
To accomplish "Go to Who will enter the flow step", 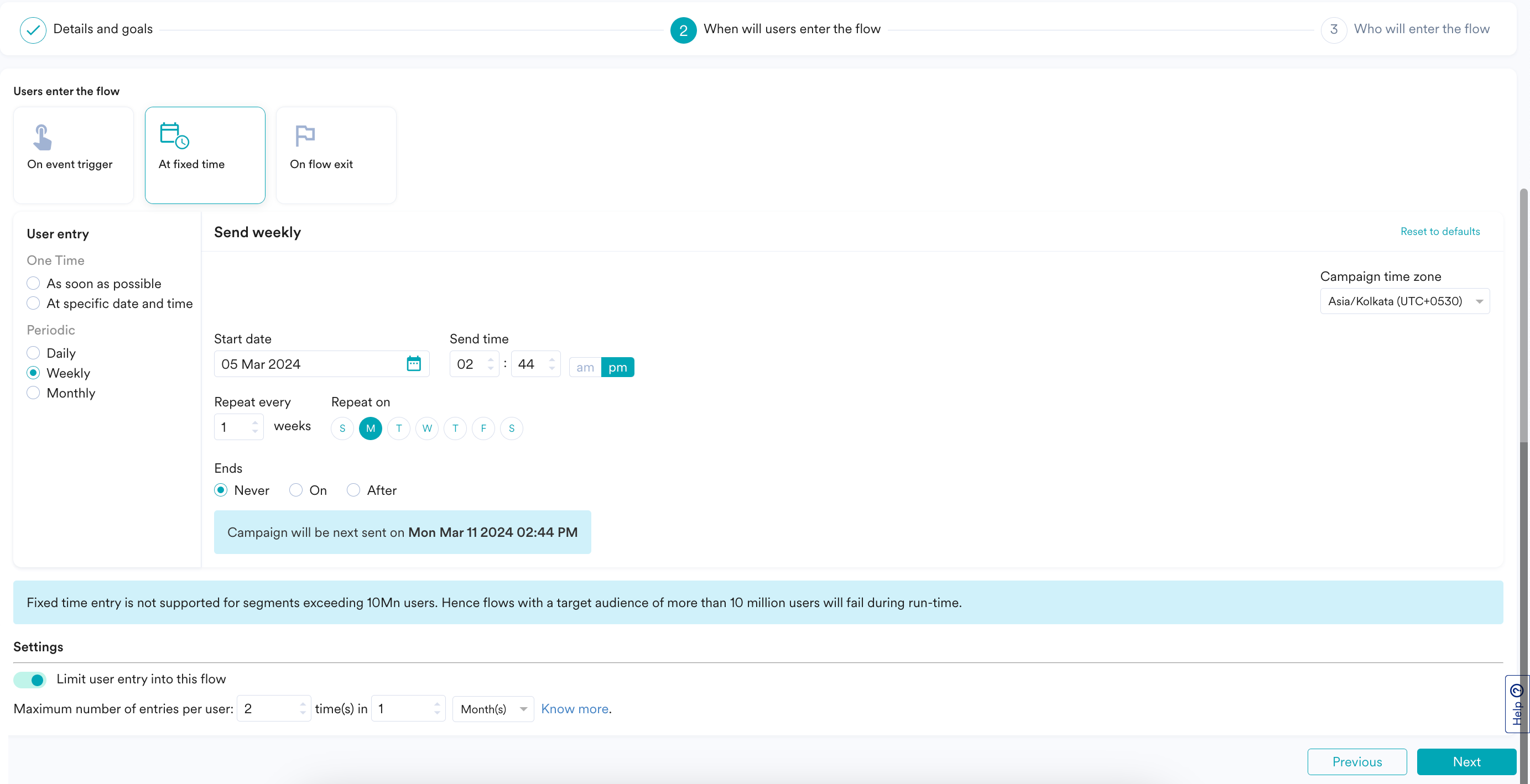I will pos(1420,29).
